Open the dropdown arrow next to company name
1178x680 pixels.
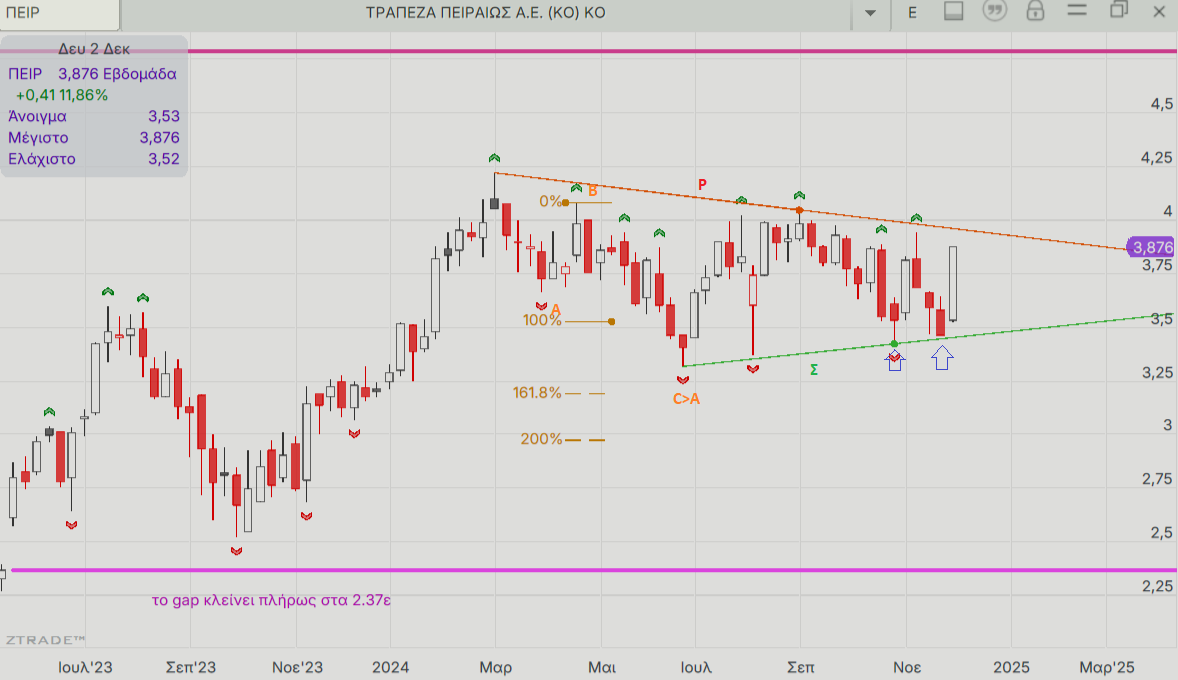870,13
